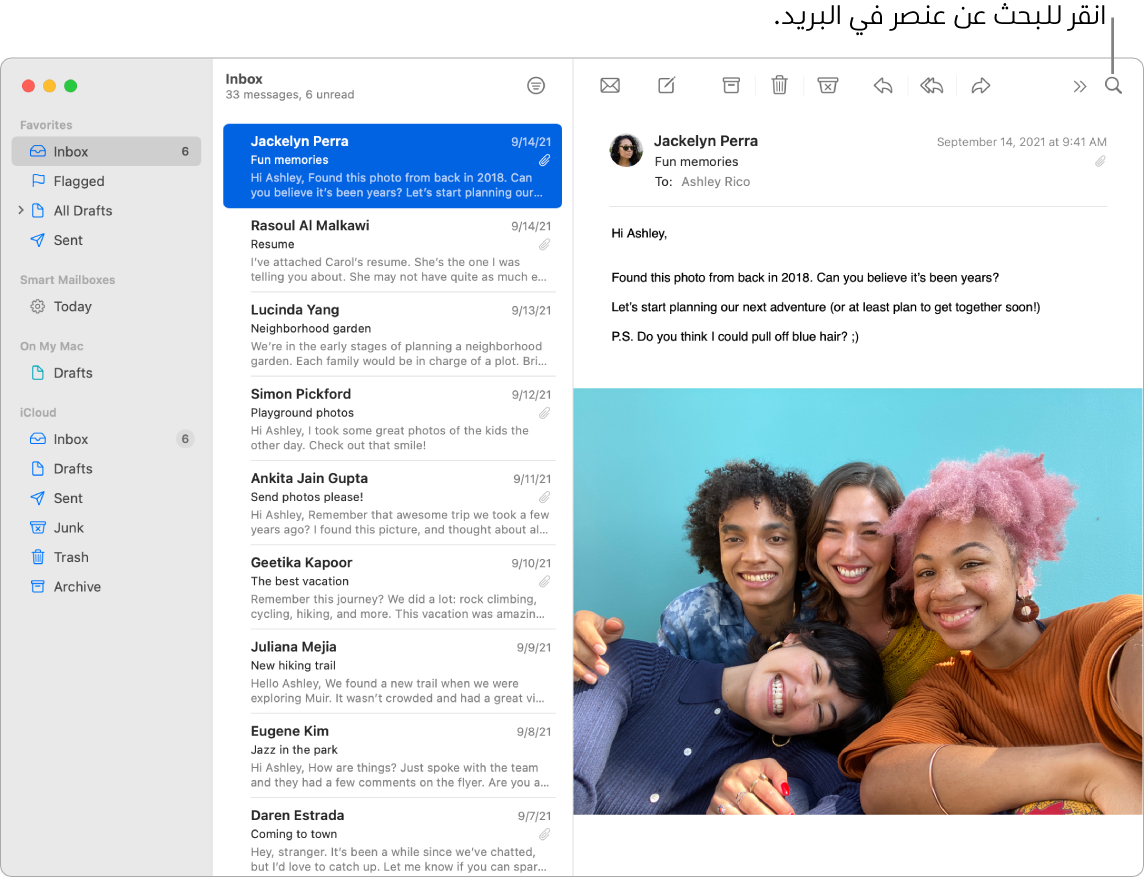Delete message with trash toolbar icon
Screen dimensions: 1144x878
pos(779,85)
